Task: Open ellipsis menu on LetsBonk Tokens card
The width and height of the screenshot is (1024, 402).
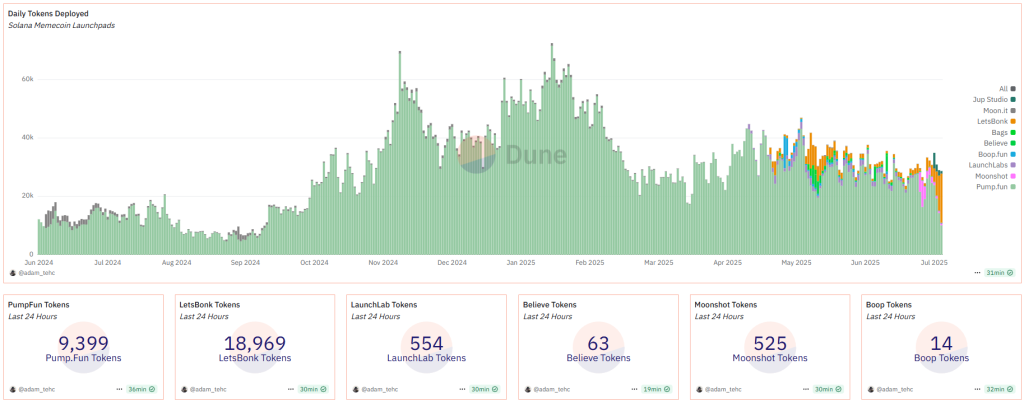Action: 291,388
